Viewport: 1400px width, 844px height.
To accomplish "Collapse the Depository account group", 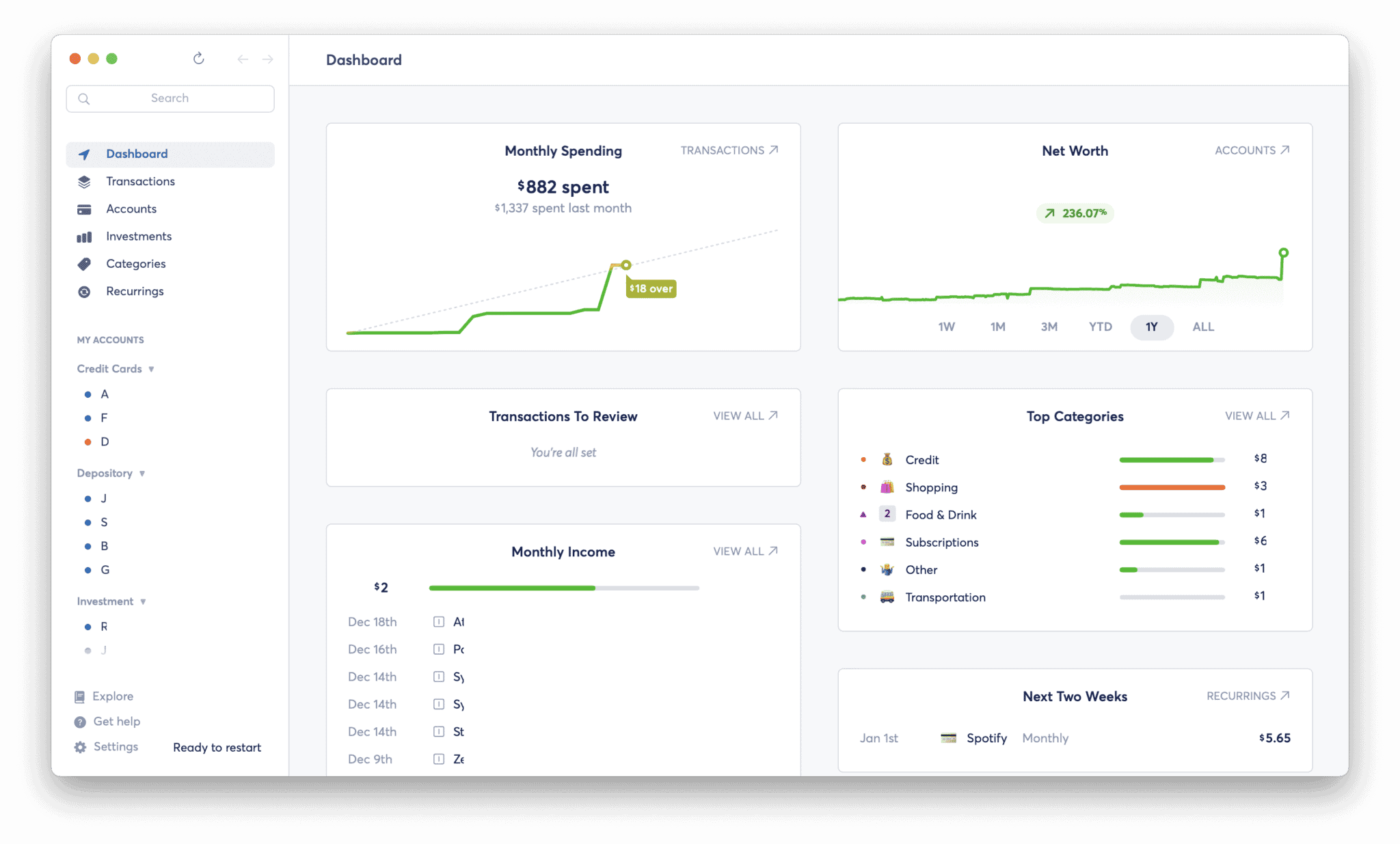I will click(x=142, y=474).
